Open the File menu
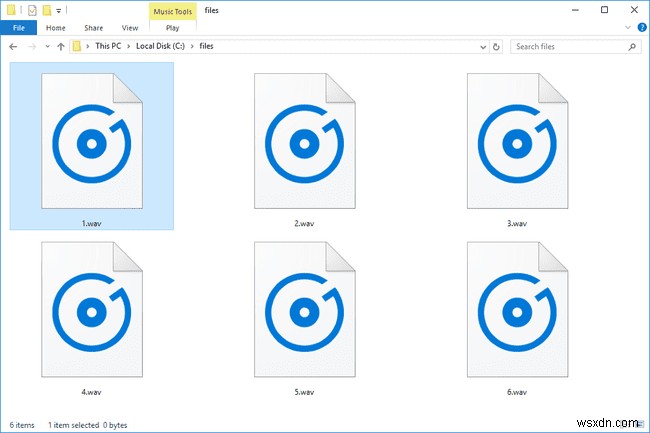This screenshot has height=433, width=650. [19, 28]
